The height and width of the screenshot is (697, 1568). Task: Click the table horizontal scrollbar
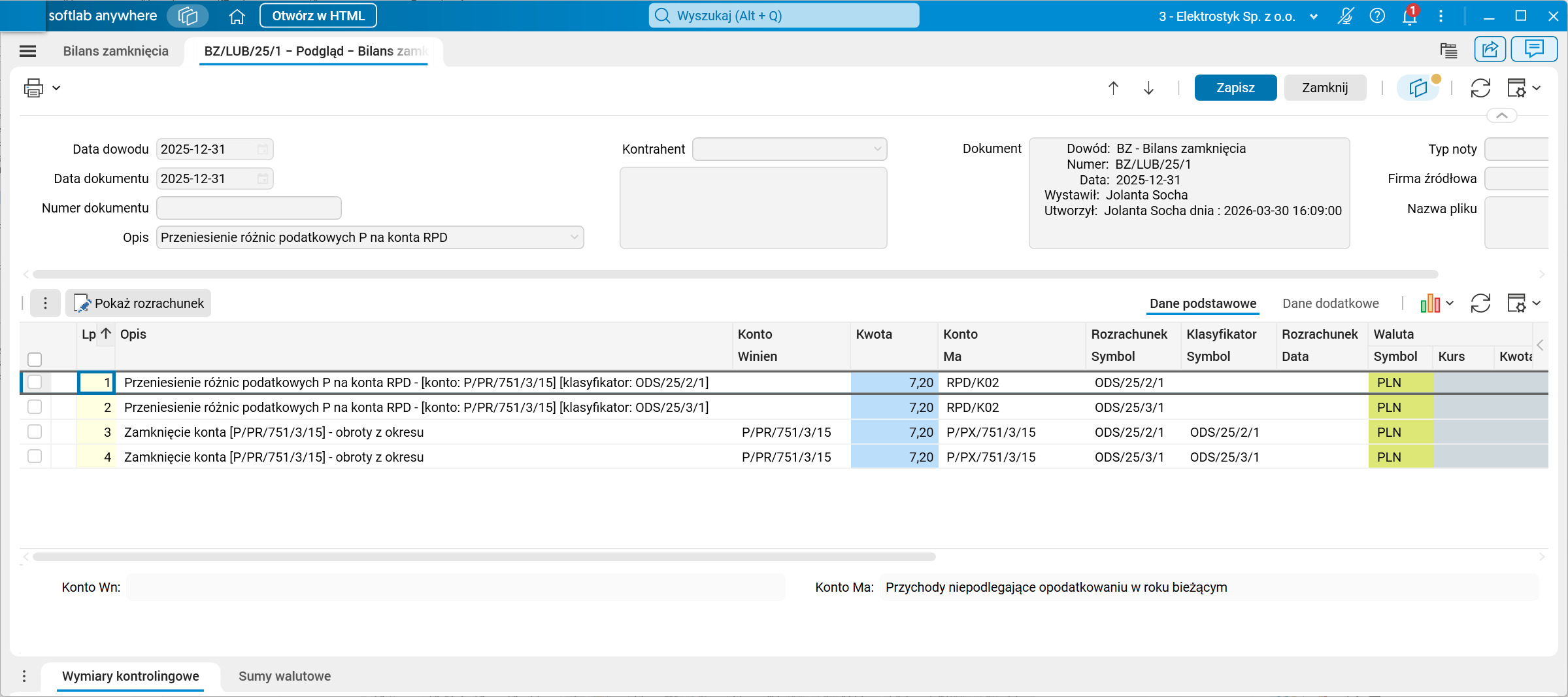point(484,556)
